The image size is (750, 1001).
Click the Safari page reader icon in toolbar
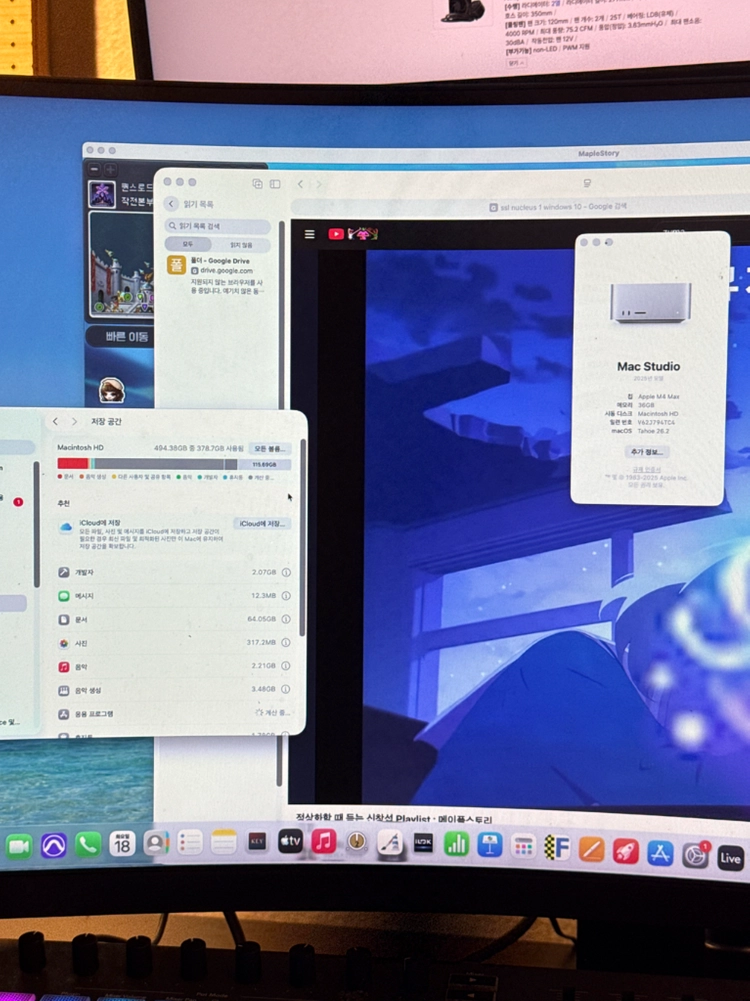coord(587,183)
